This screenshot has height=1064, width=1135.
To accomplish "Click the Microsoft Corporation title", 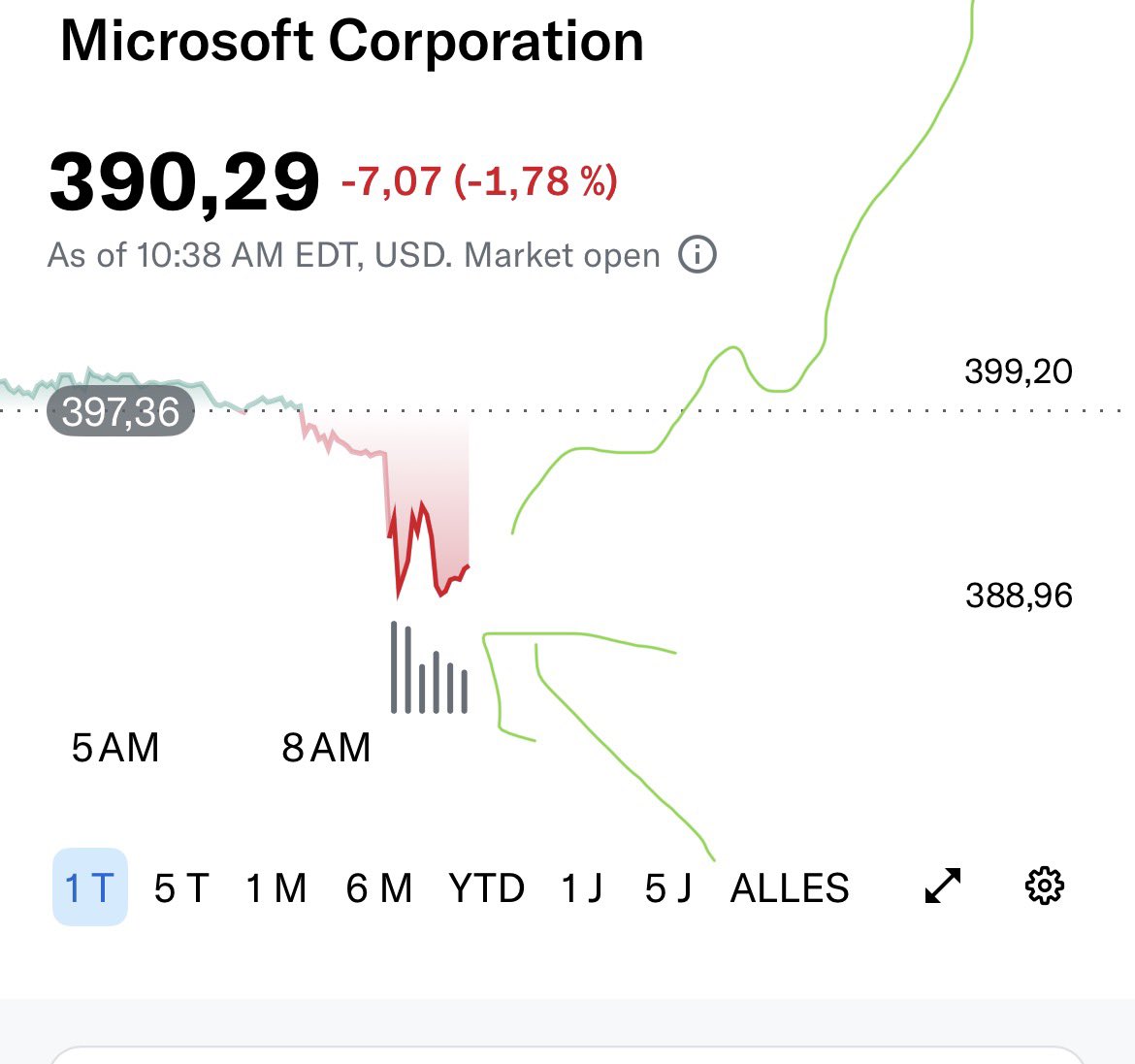I will click(x=352, y=42).
